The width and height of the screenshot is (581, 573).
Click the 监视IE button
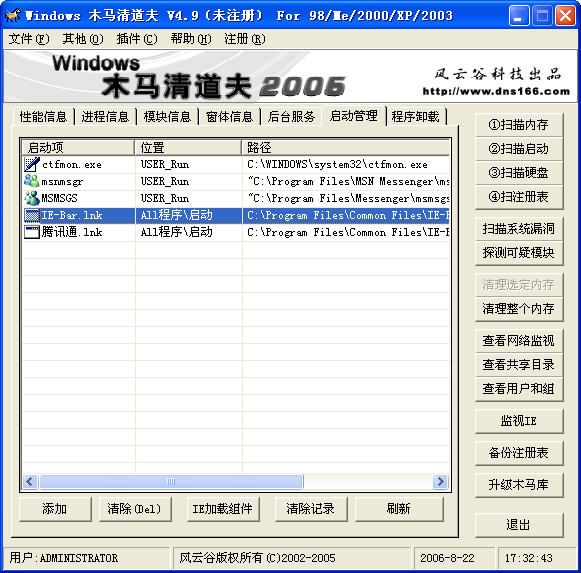(519, 421)
